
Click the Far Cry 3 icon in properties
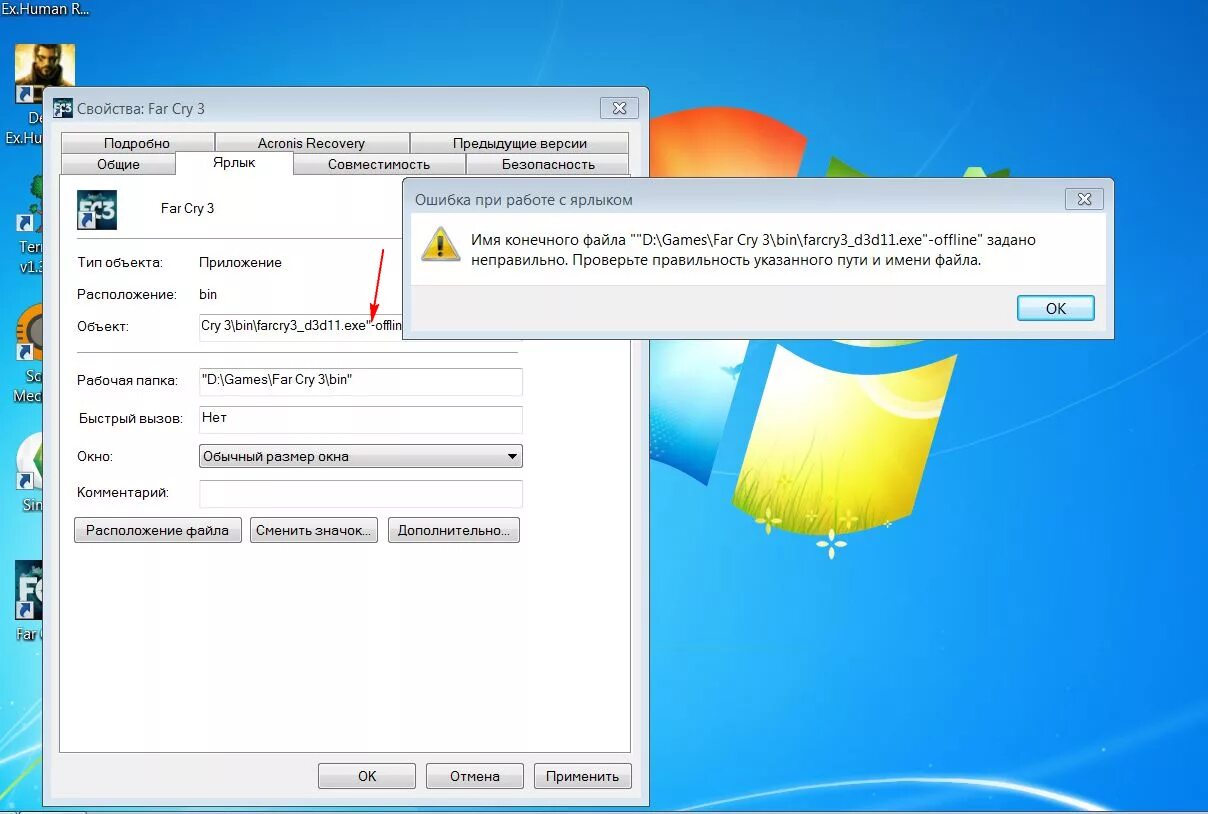pyautogui.click(x=97, y=209)
